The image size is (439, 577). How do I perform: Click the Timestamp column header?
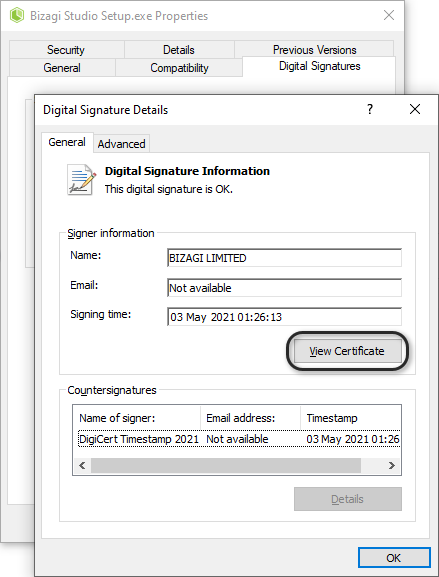(351, 418)
